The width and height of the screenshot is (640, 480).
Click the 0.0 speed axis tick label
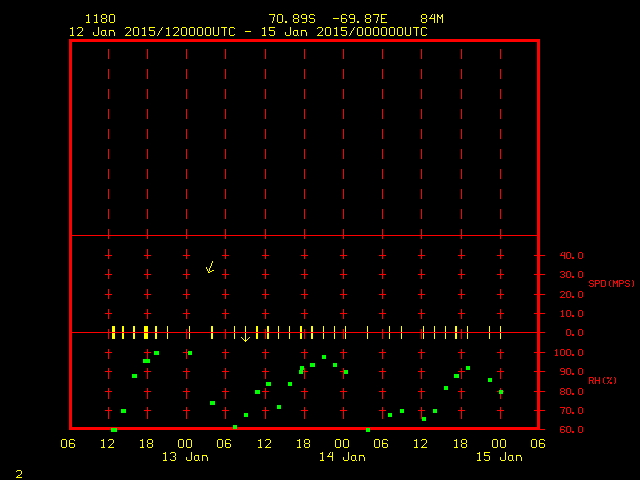(574, 333)
